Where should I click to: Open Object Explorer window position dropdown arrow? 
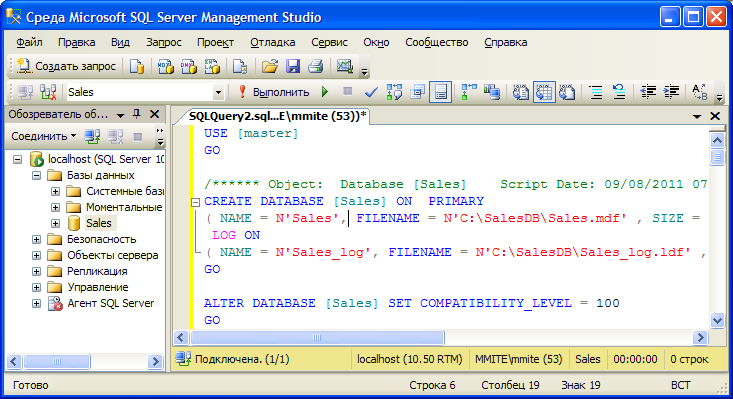tap(121, 115)
